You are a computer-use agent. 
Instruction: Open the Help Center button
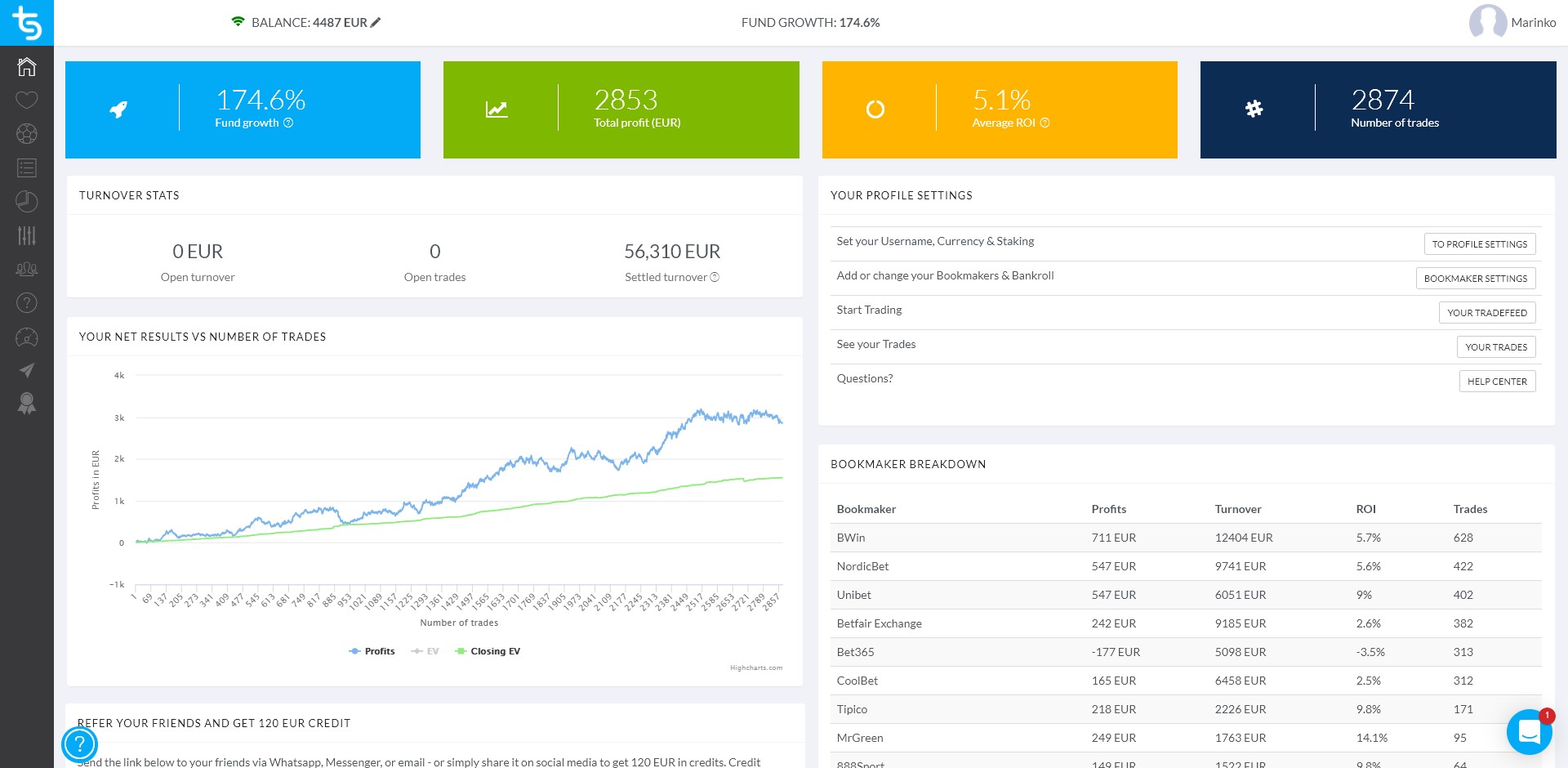(x=1497, y=382)
